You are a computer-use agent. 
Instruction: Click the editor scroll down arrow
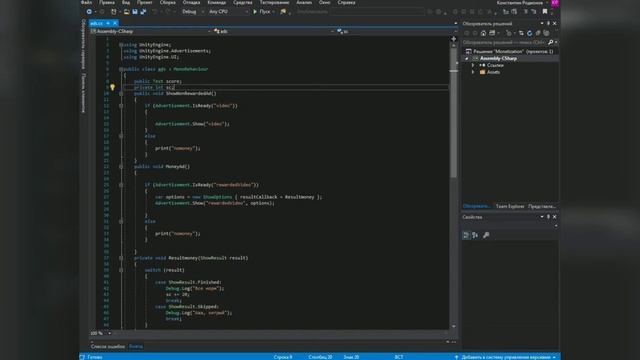coord(453,326)
